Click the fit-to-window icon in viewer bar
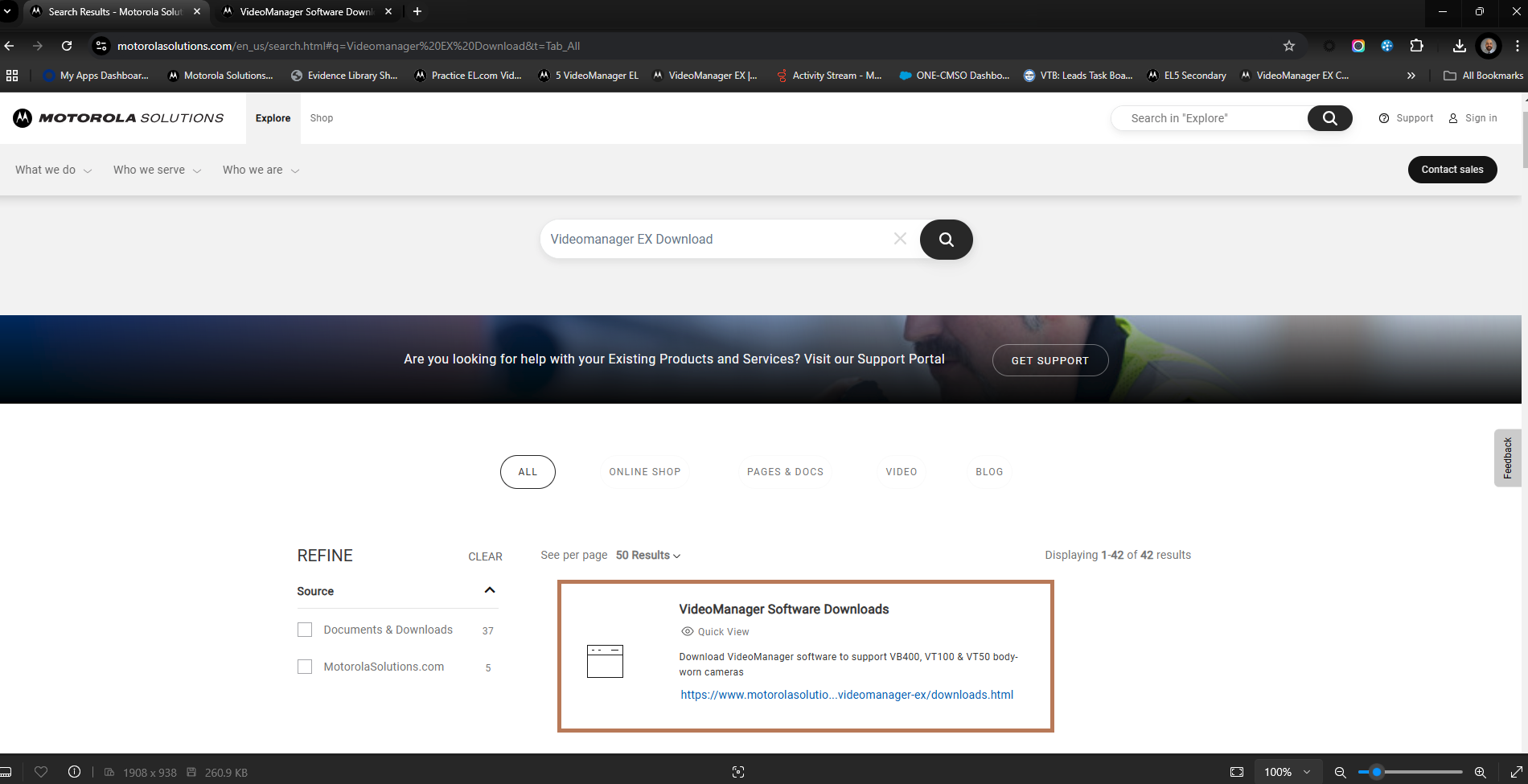The height and width of the screenshot is (784, 1528). click(x=1237, y=772)
